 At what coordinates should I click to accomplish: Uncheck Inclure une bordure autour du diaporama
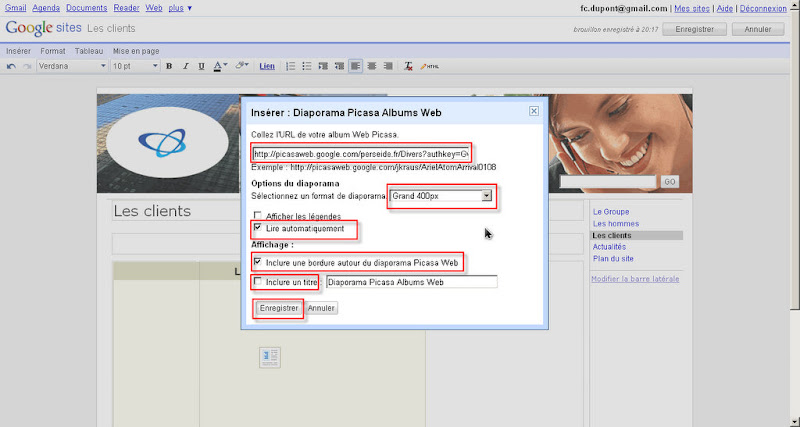(x=258, y=262)
